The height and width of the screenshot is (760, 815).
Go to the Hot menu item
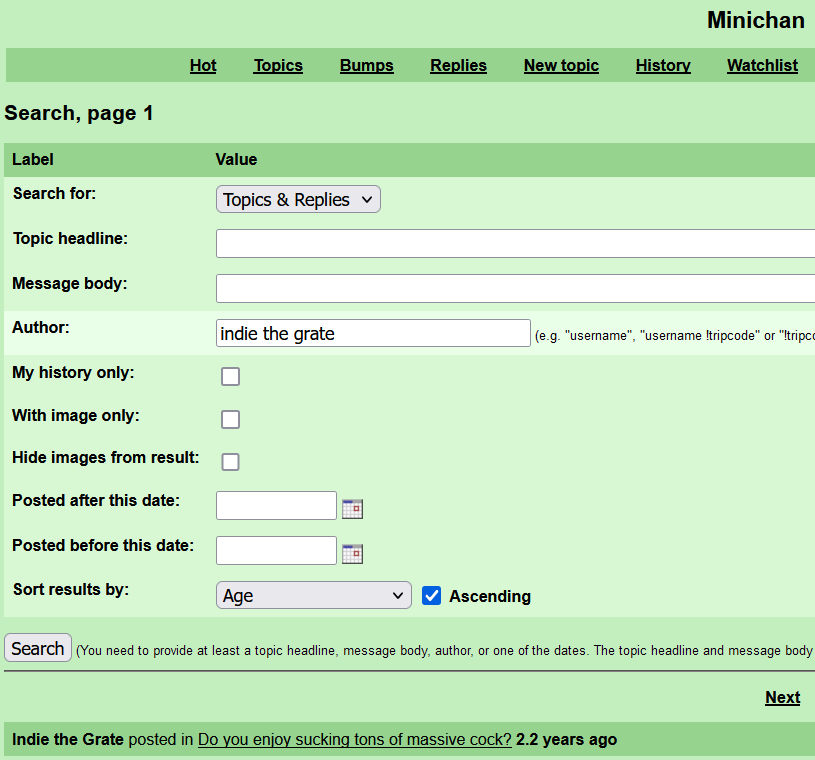click(203, 65)
